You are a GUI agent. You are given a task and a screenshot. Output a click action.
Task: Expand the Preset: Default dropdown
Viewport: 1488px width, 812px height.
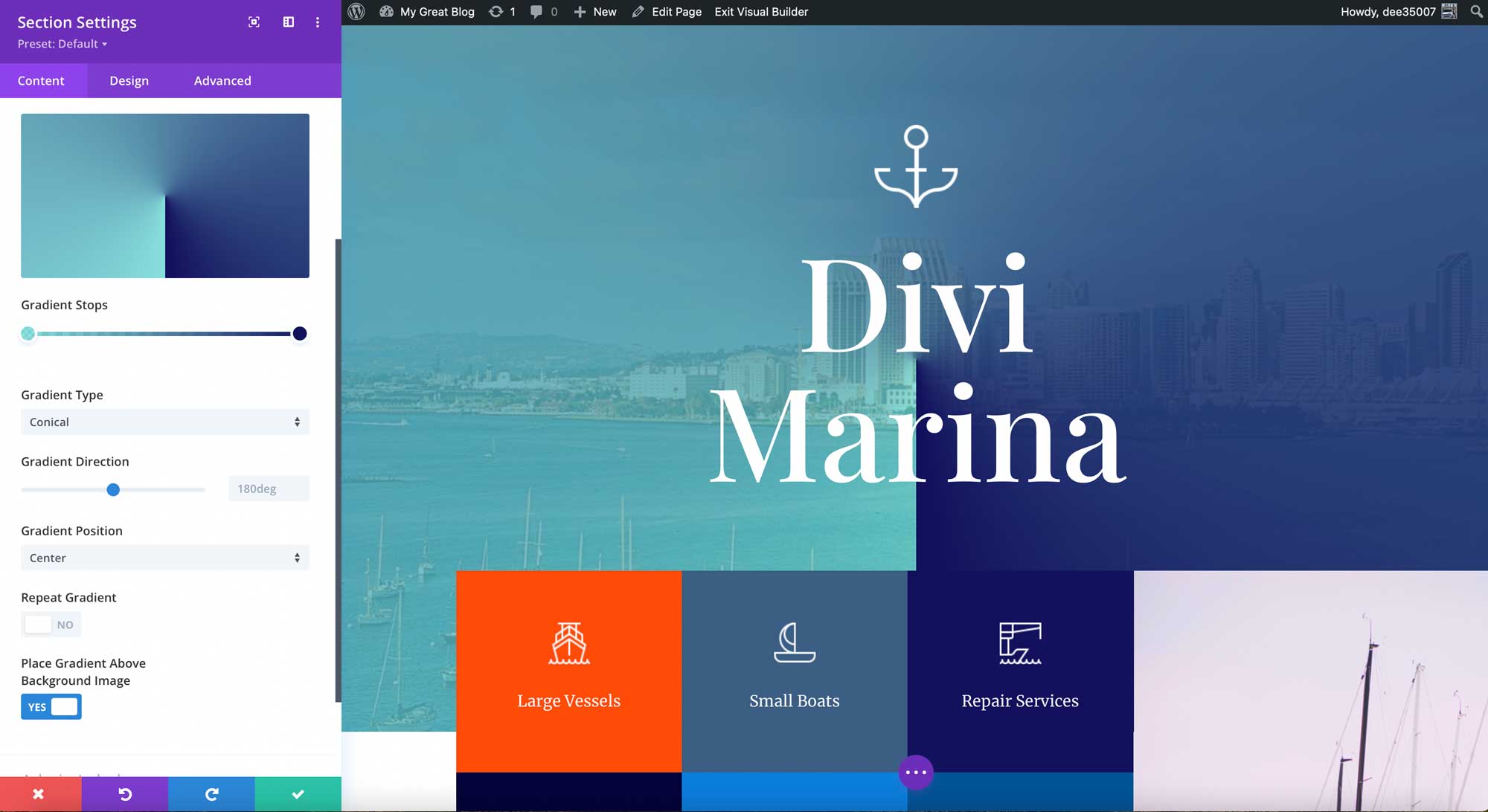point(62,44)
